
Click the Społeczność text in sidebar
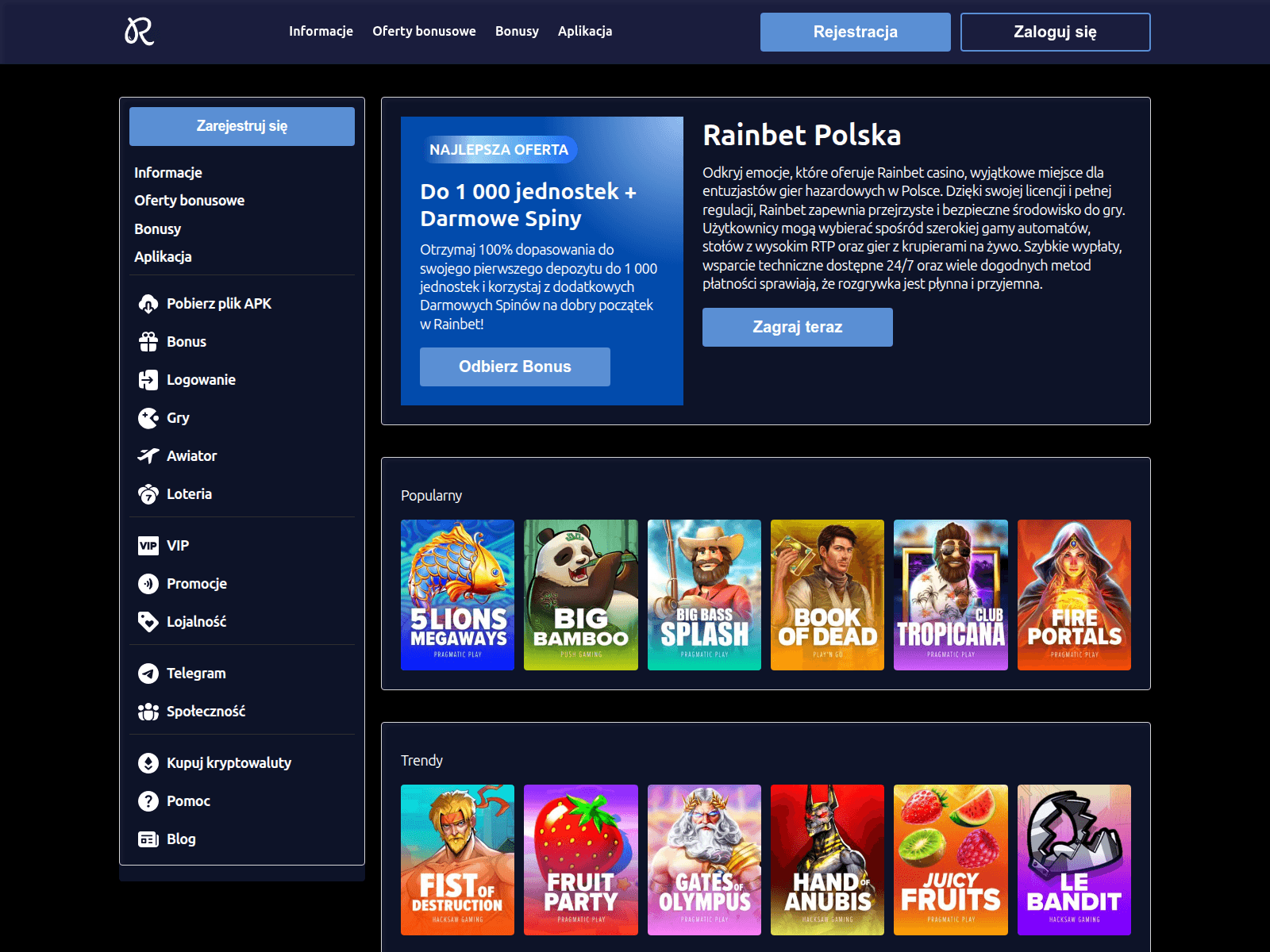[x=206, y=712]
